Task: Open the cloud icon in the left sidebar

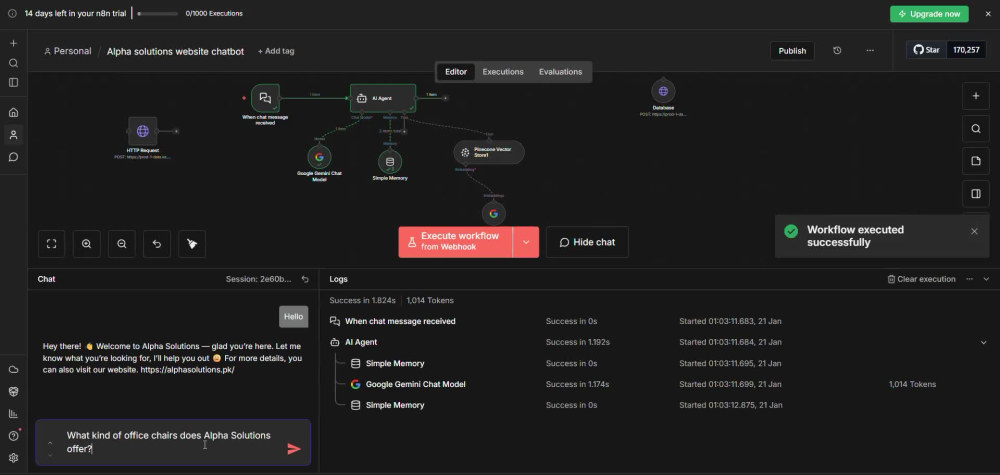Action: pyautogui.click(x=13, y=370)
